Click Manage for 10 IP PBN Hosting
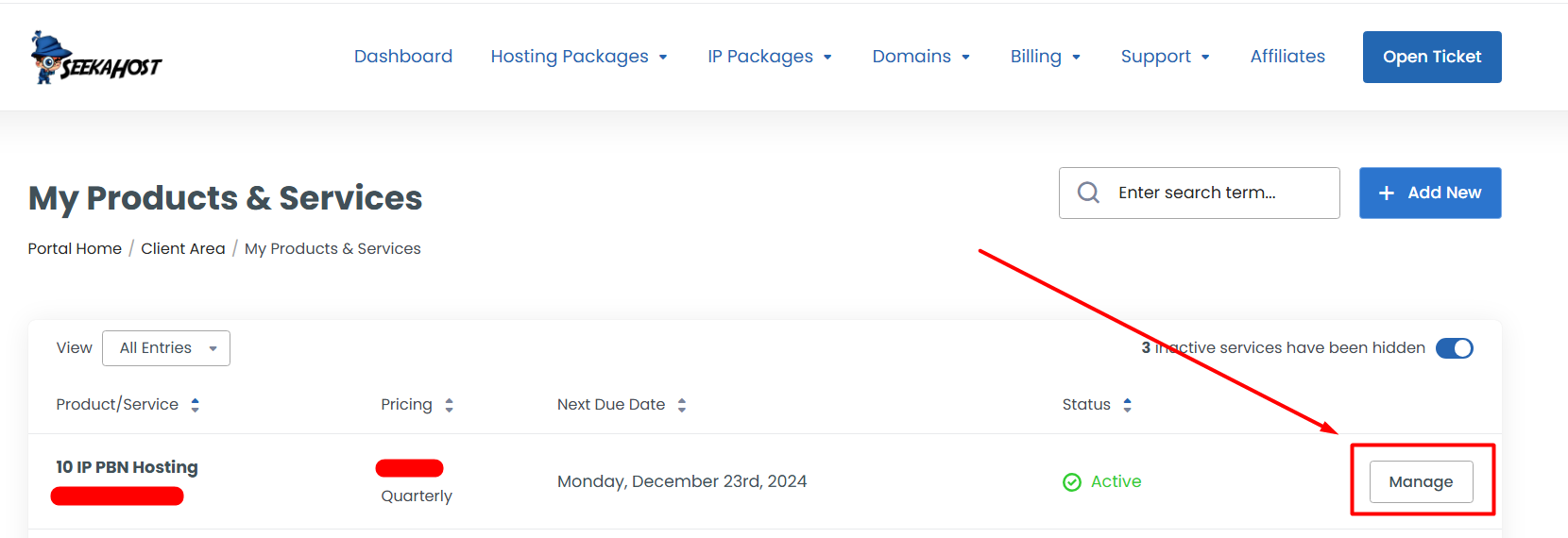Screen dimensions: 1568x538 (1421, 482)
